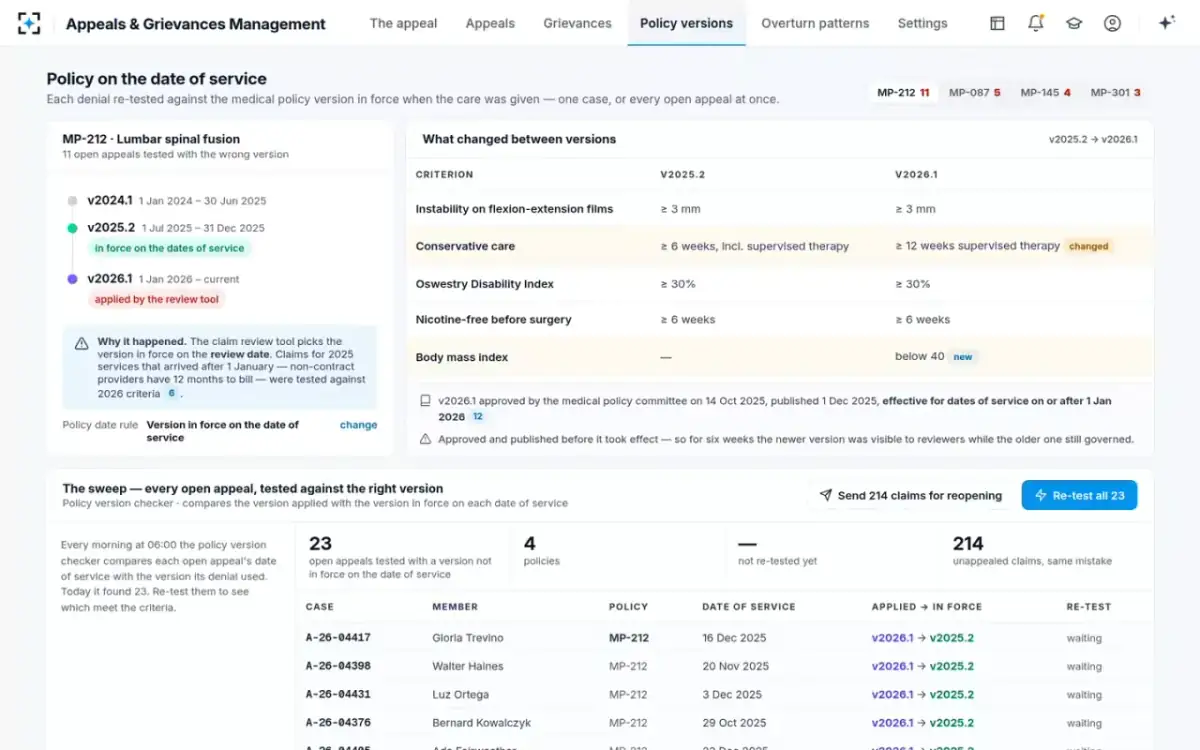Select the MP-212 policy chip
This screenshot has width=1200, height=750.
[x=903, y=93]
